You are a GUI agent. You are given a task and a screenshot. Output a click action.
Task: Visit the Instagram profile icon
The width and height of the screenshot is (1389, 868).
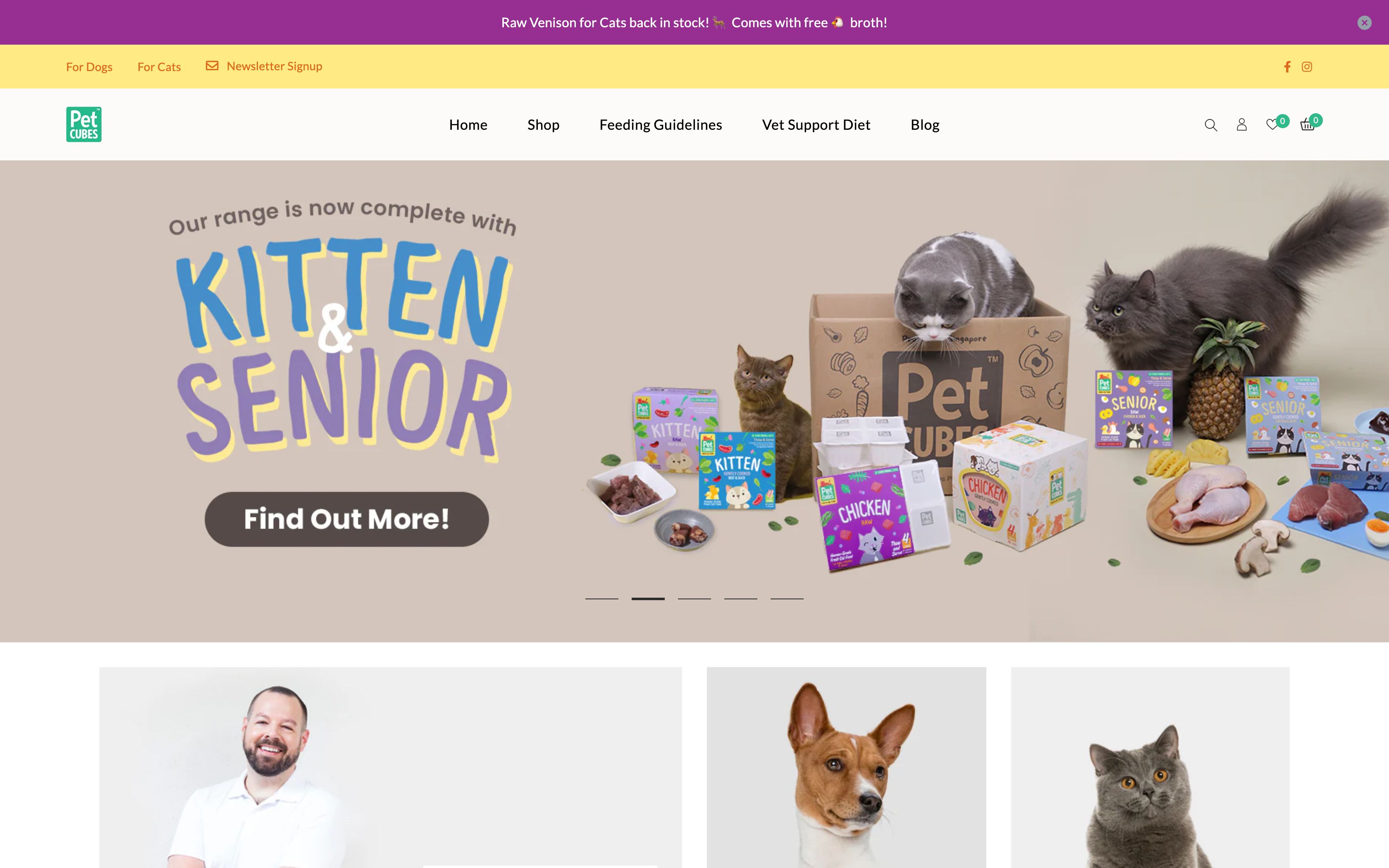pyautogui.click(x=1307, y=67)
